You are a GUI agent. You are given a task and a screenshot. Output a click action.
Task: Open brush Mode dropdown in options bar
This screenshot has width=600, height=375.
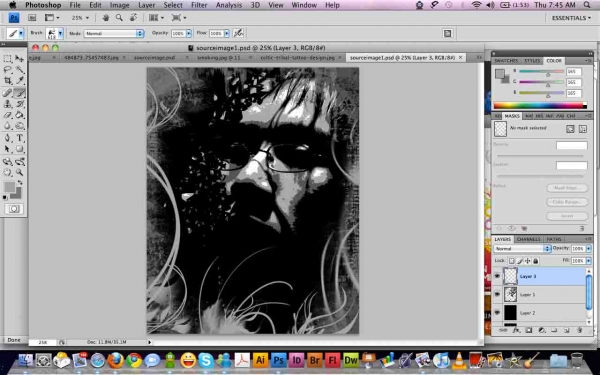point(114,34)
